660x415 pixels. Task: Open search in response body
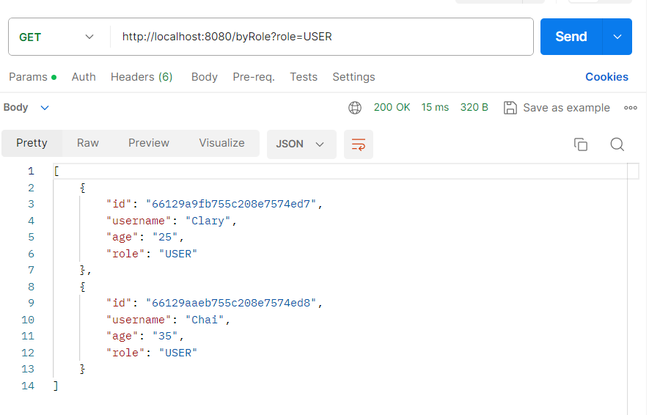[x=617, y=144]
